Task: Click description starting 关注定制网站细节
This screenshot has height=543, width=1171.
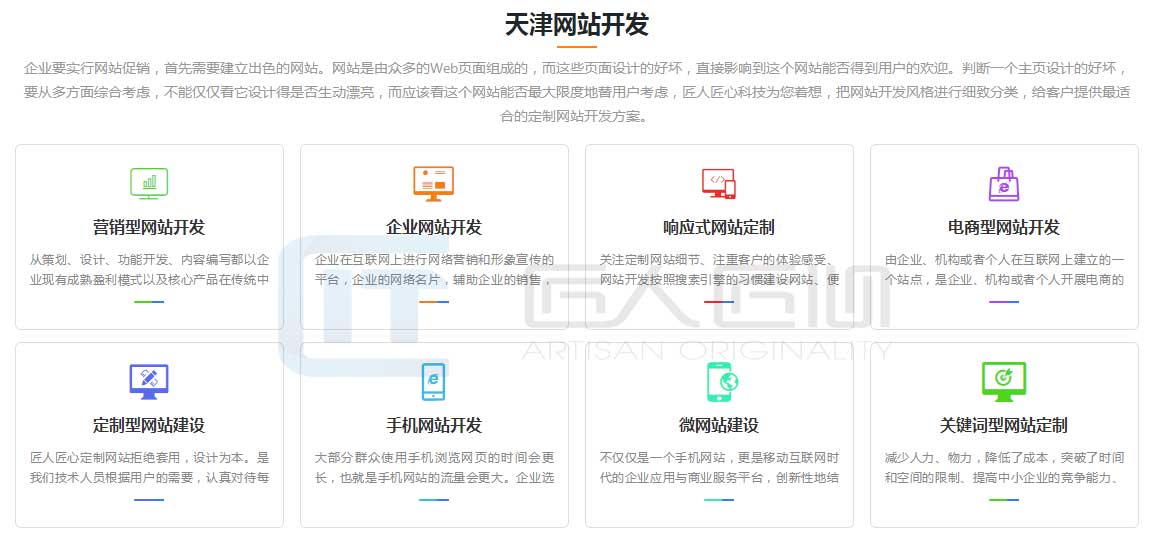Action: point(718,270)
